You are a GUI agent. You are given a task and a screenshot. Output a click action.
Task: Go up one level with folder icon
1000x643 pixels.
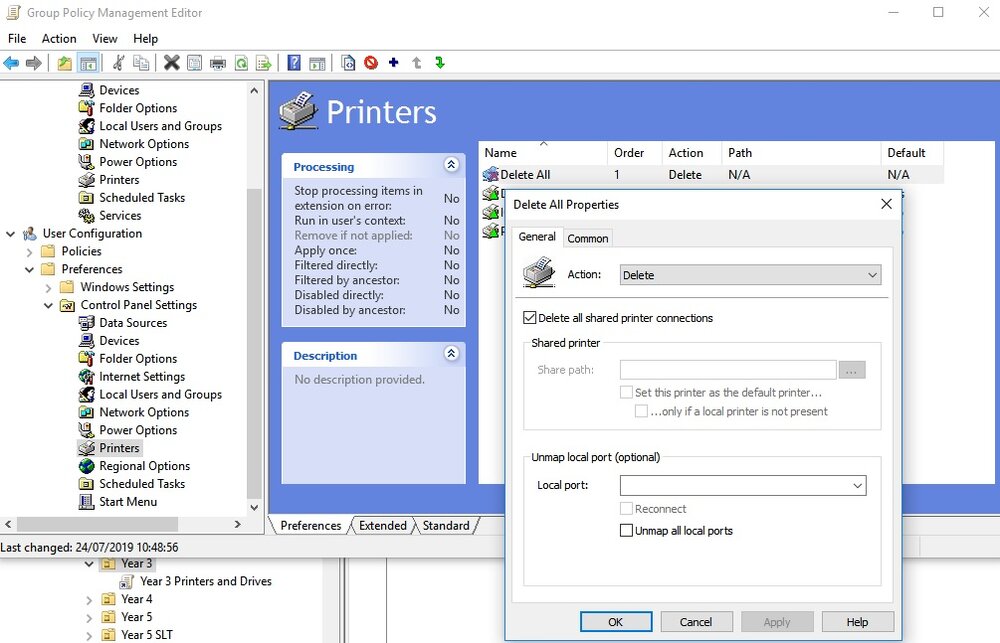point(64,63)
